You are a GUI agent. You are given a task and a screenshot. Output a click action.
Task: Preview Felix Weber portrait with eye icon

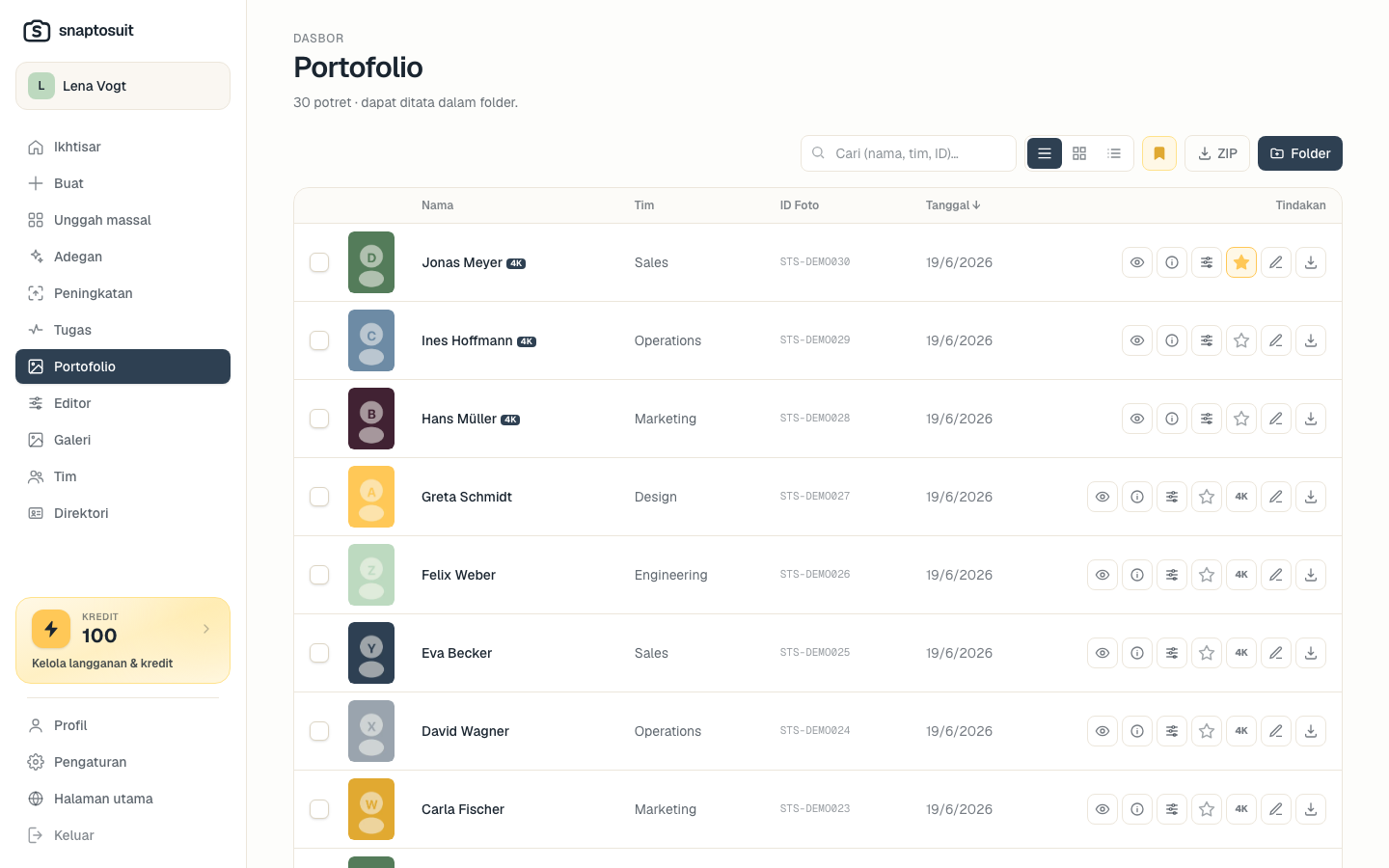tap(1103, 575)
